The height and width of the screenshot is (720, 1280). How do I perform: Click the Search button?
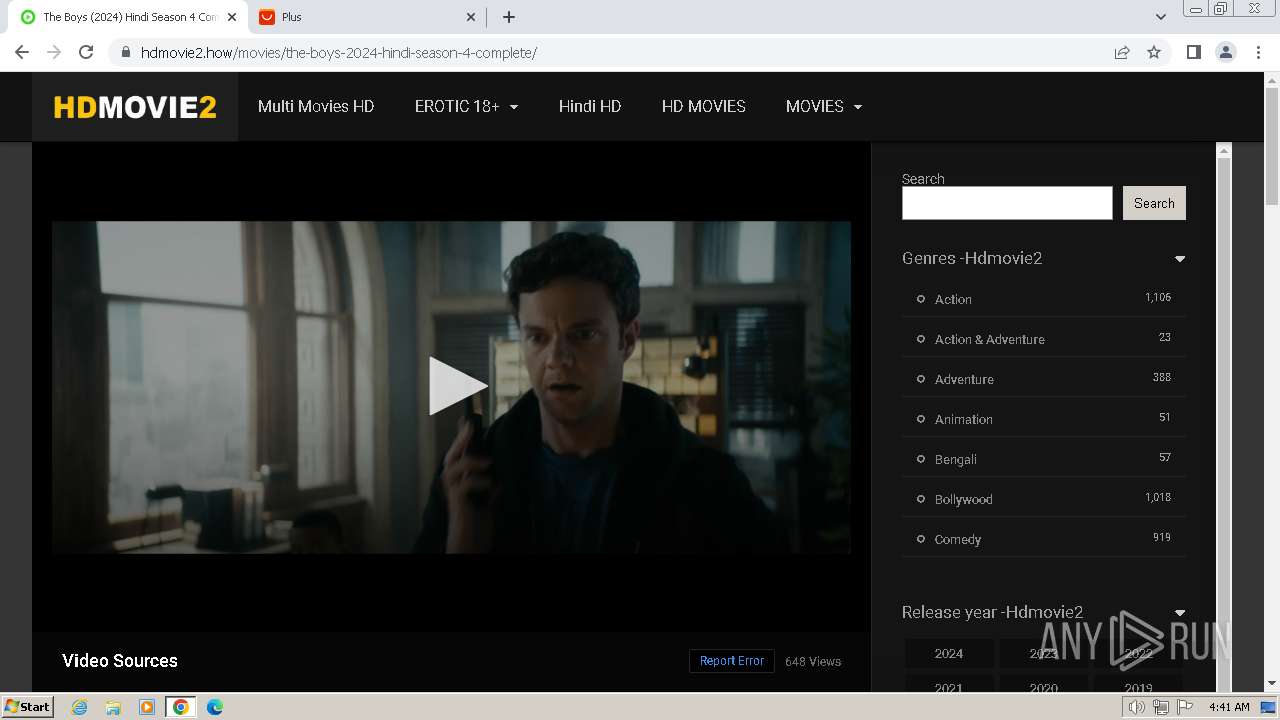[1154, 203]
